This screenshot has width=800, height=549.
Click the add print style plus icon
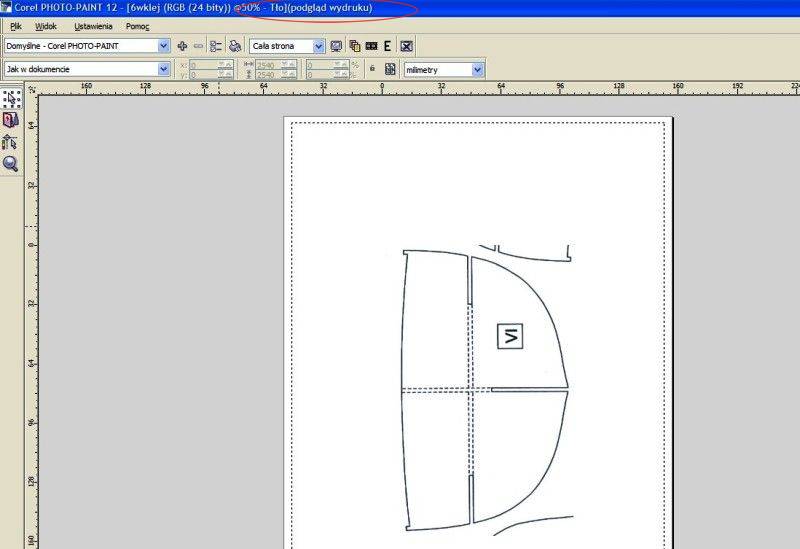pos(182,46)
